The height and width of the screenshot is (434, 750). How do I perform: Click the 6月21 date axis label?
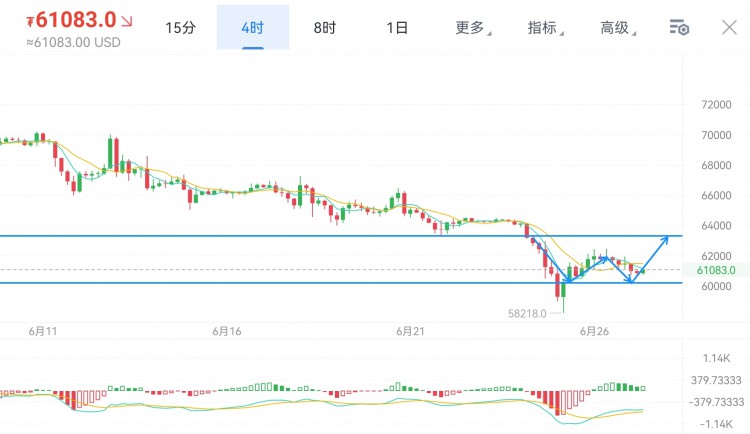pos(410,331)
